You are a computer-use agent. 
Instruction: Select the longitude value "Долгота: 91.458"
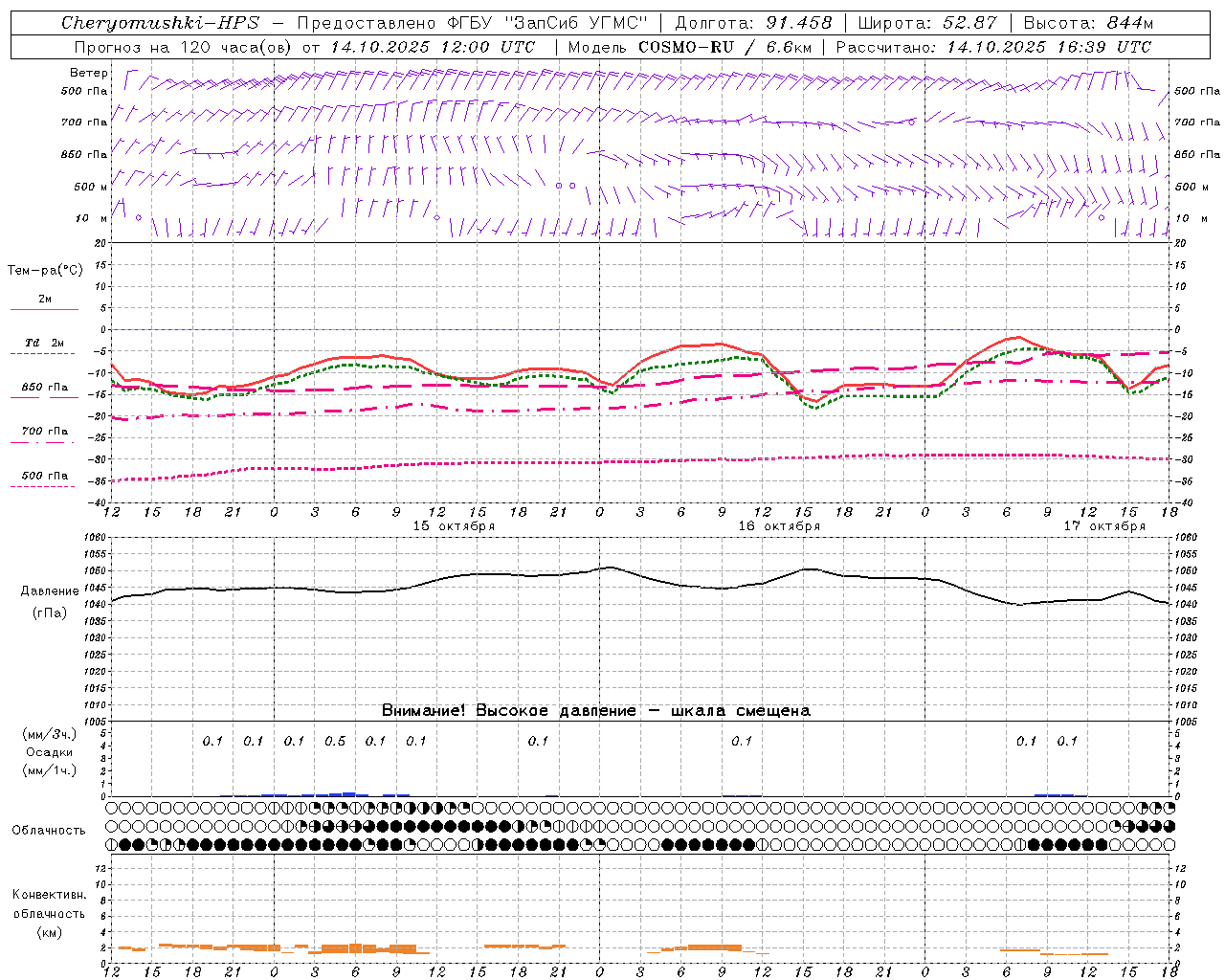754,23
